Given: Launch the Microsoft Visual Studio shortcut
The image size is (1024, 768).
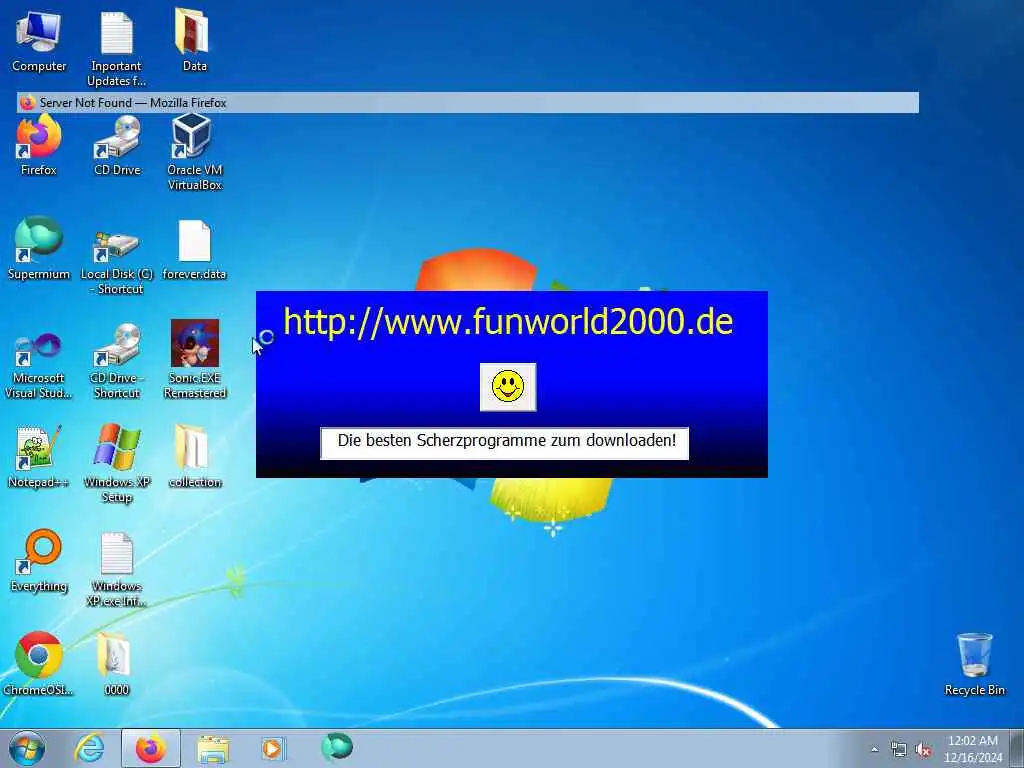Looking at the screenshot, I should (x=39, y=363).
